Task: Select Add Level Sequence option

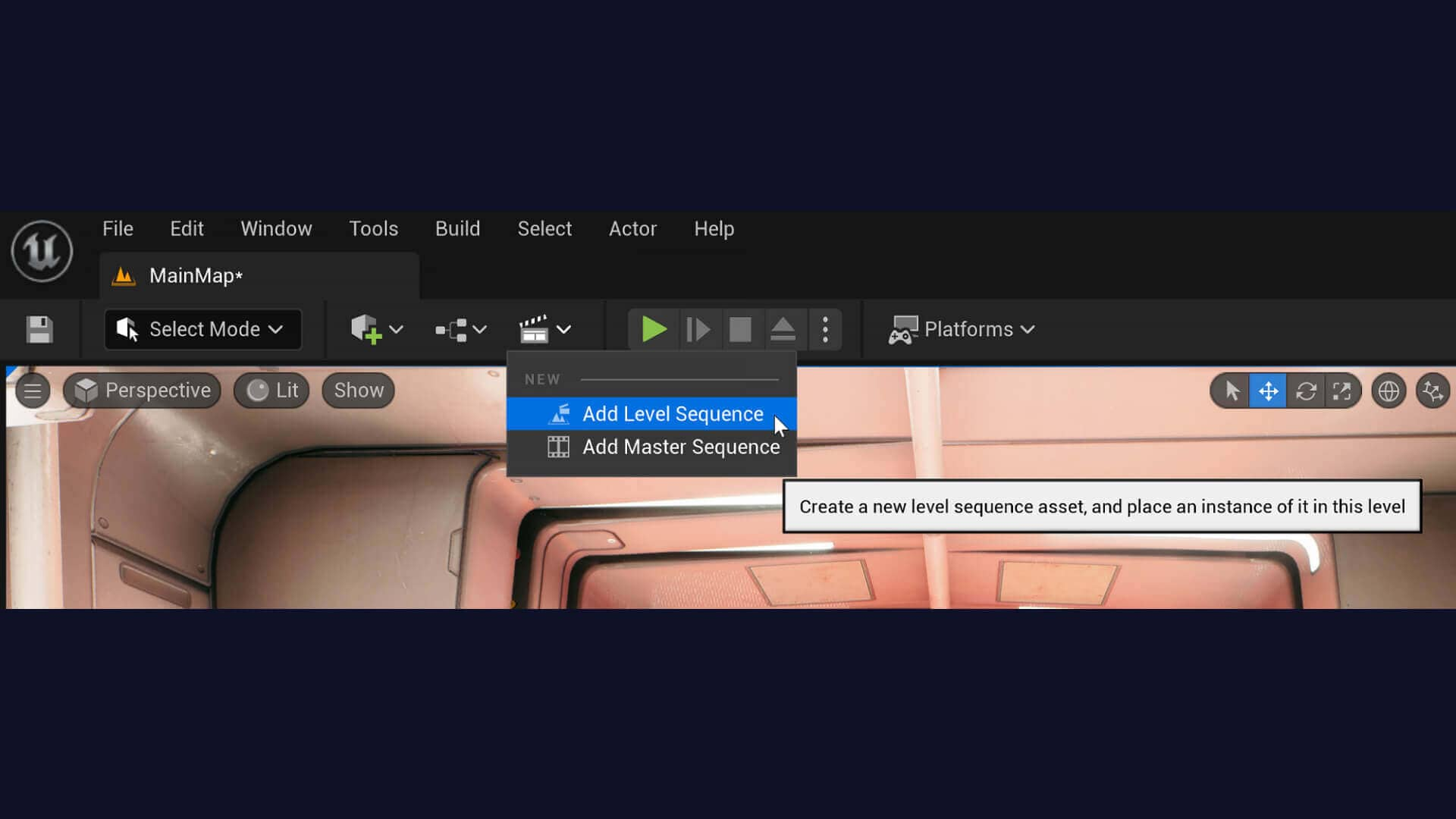Action: coord(673,413)
